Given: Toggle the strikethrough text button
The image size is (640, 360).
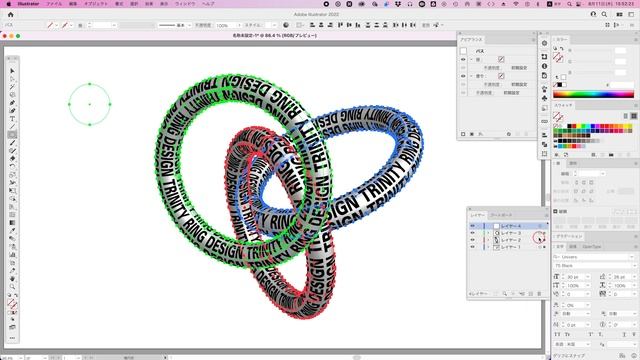Looking at the screenshot, I should tap(633, 334).
